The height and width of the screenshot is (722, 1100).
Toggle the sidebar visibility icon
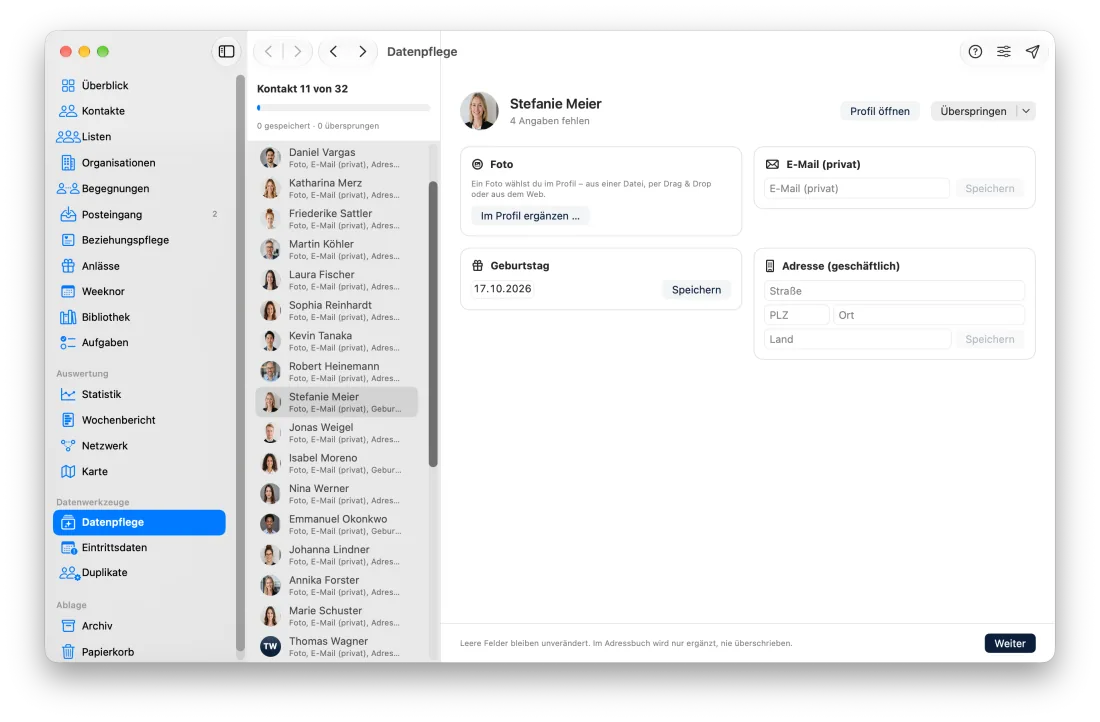(x=226, y=51)
